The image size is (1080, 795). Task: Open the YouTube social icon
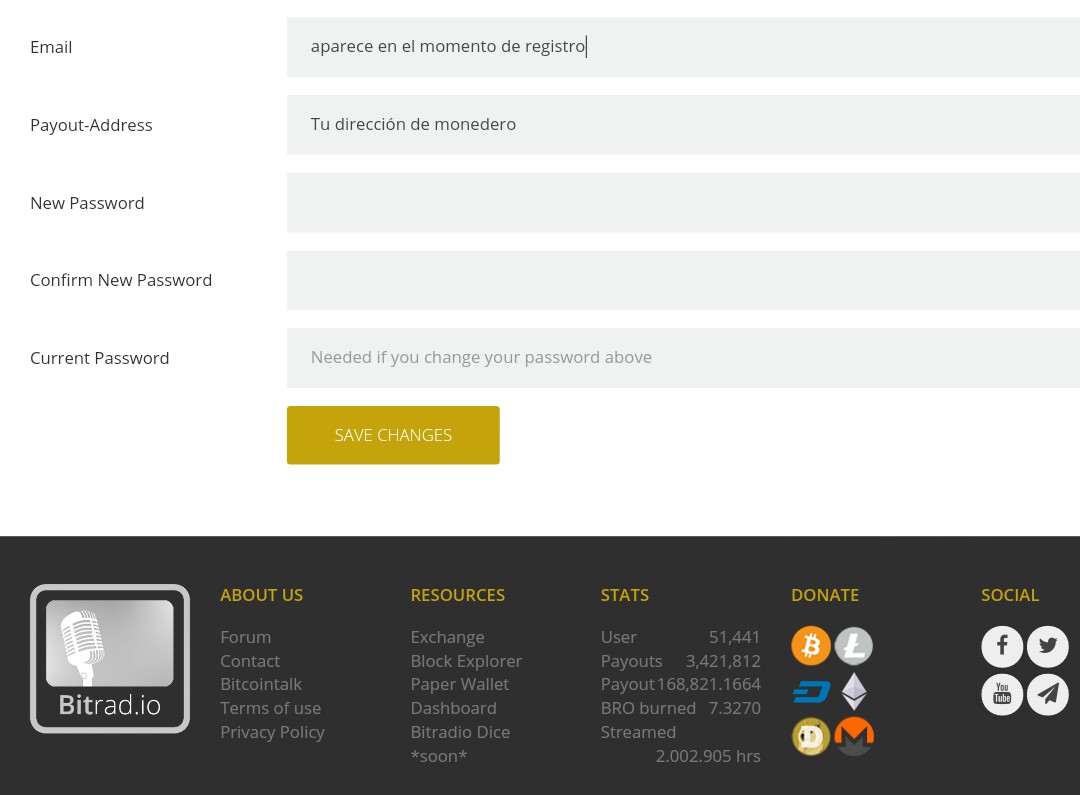pyautogui.click(x=1002, y=694)
